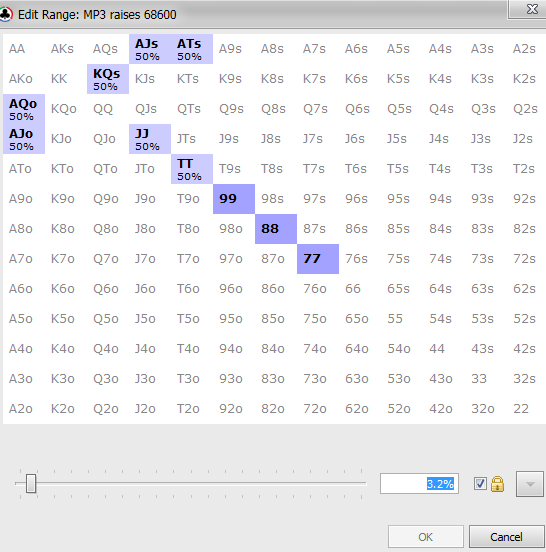Toggle the KQs 50% cell
Viewport: 546px width, 552px height.
pyautogui.click(x=108, y=79)
